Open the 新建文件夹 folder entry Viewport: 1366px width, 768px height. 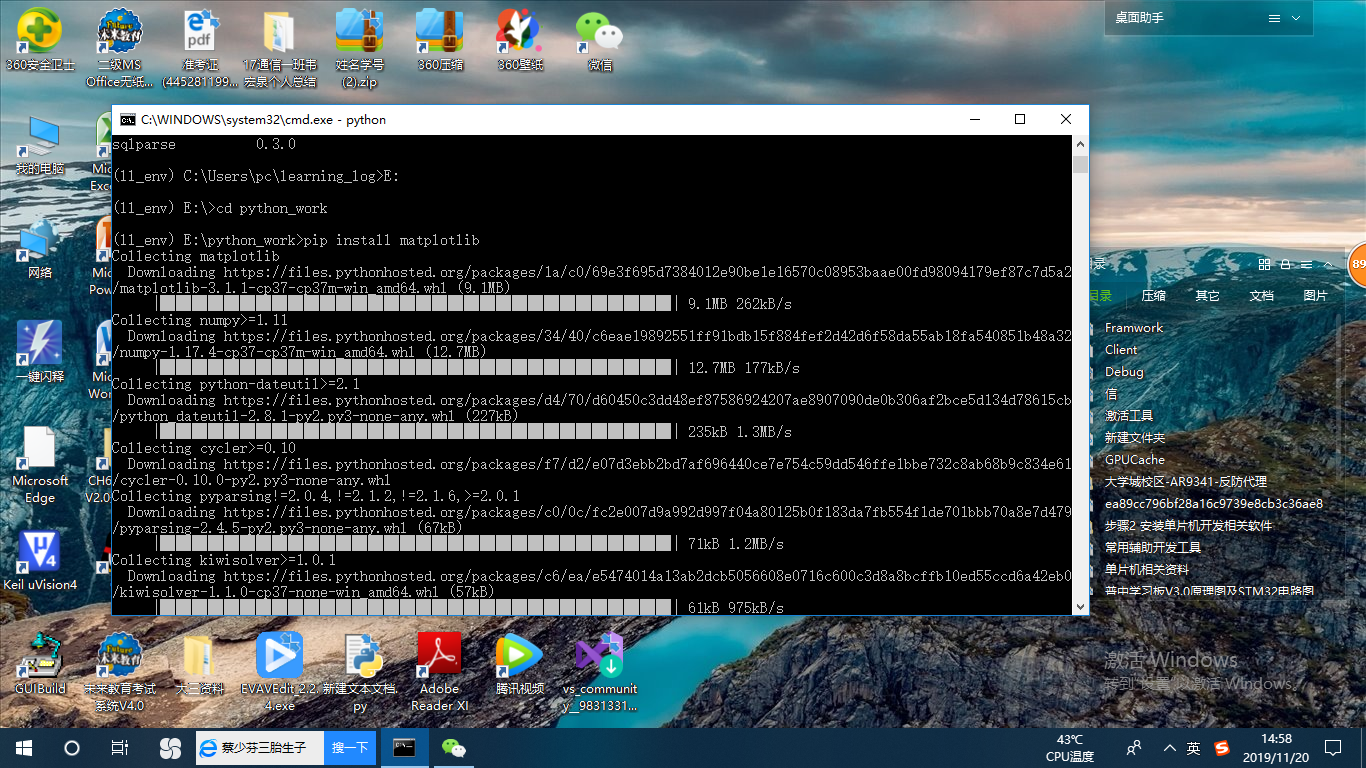[1135, 438]
